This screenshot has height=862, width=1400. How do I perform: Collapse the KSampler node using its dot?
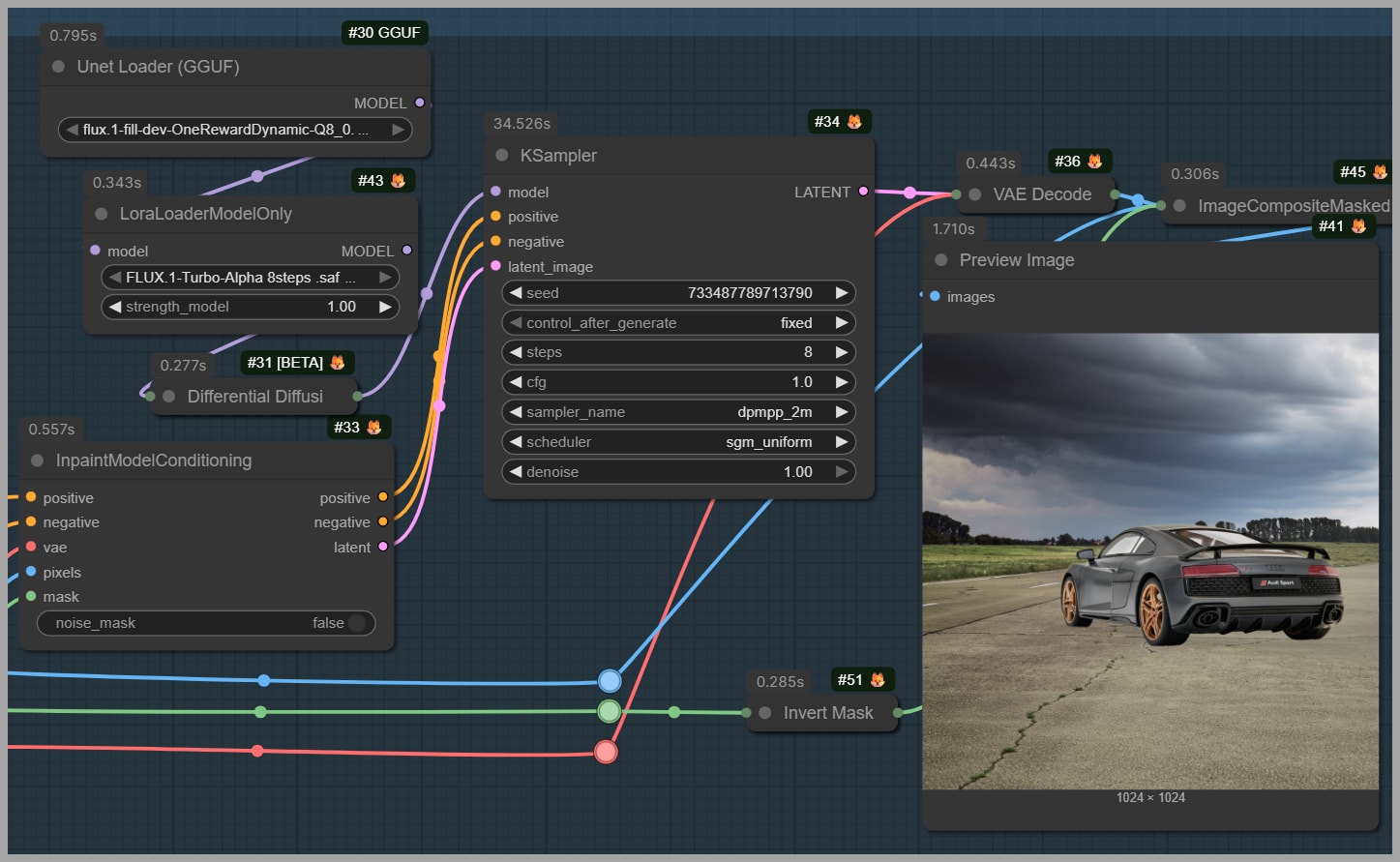tap(501, 156)
